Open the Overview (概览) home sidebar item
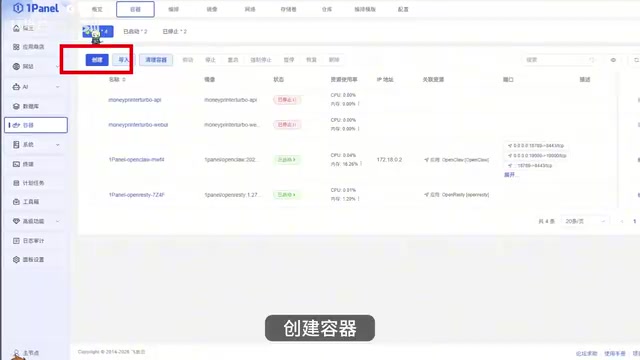 [36, 28]
